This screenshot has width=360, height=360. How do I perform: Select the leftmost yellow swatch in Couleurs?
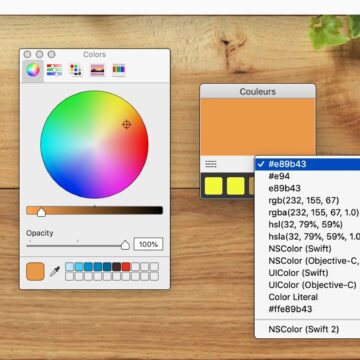[214, 186]
